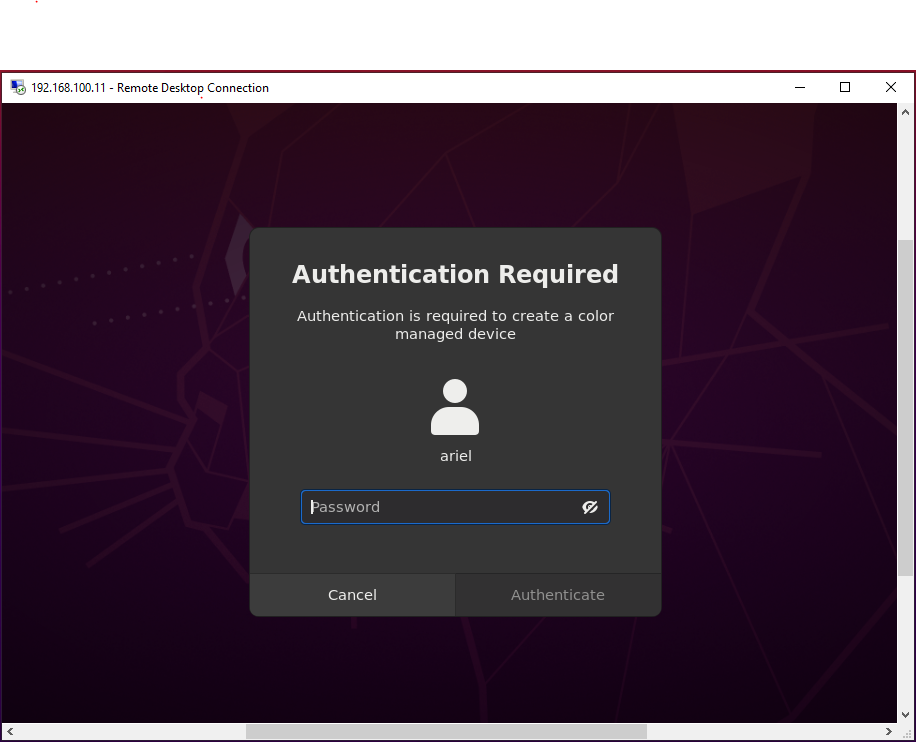
Task: Click the Remote Desktop Connection title icon
Action: click(x=18, y=88)
